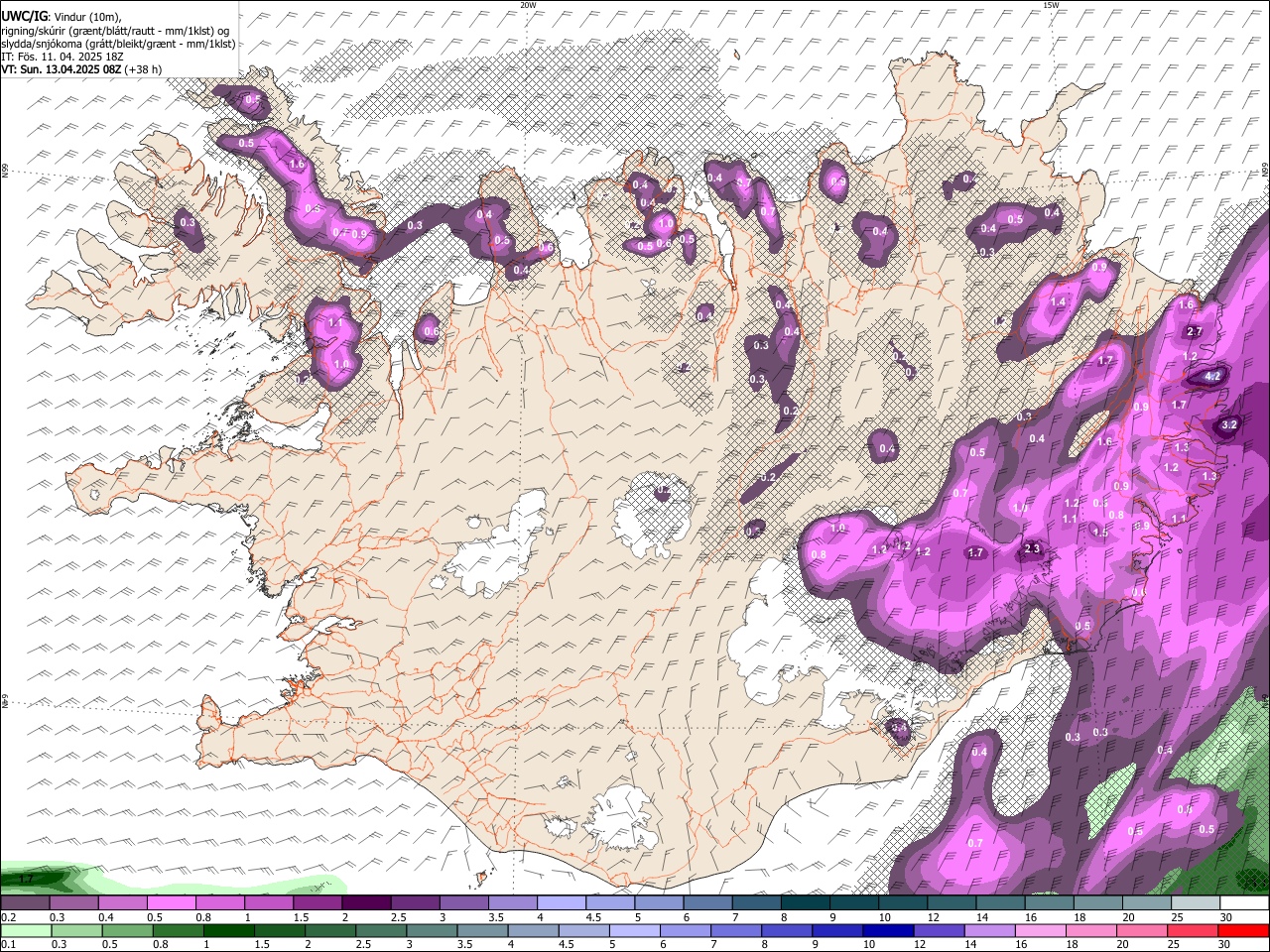This screenshot has width=1270, height=952.
Task: Select lower legend swatch between 5 and 6
Action: click(x=633, y=931)
